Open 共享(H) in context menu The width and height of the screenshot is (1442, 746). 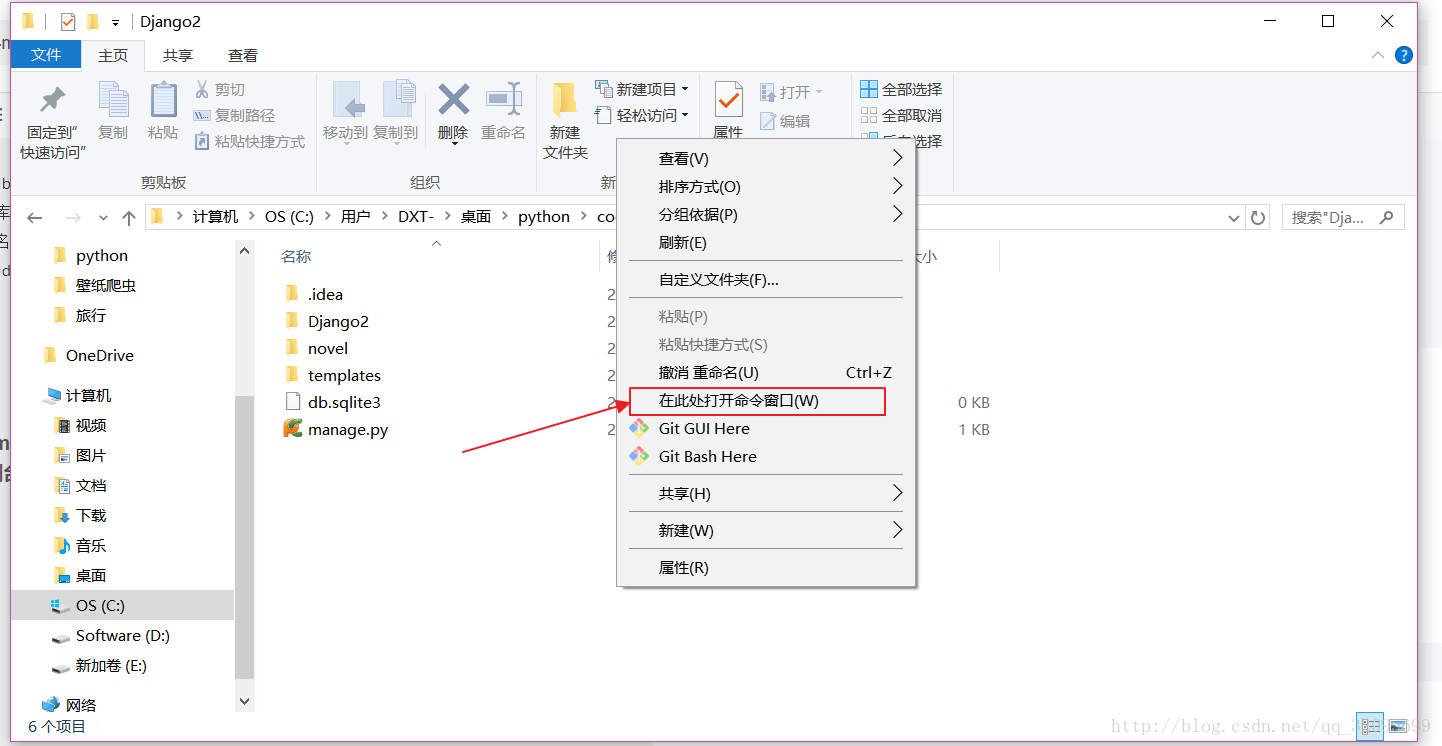(x=766, y=493)
